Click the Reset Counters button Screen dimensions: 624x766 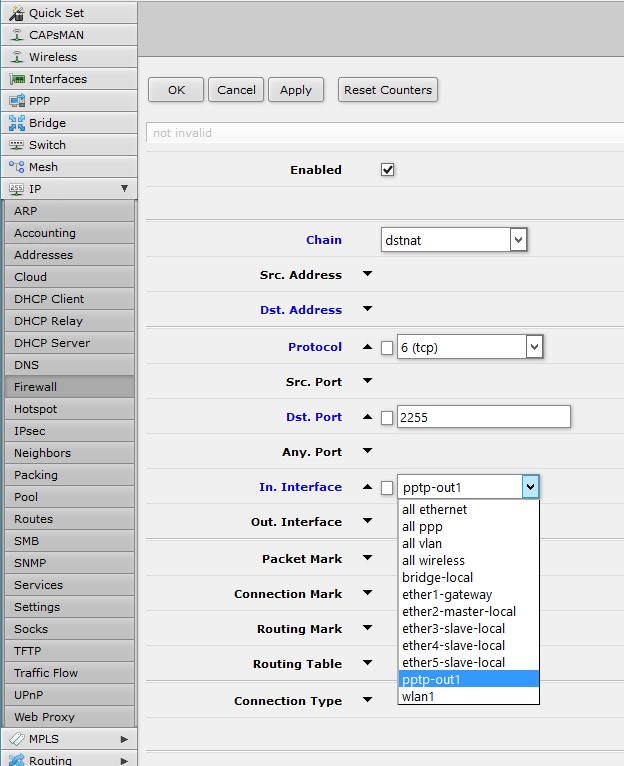click(x=388, y=90)
